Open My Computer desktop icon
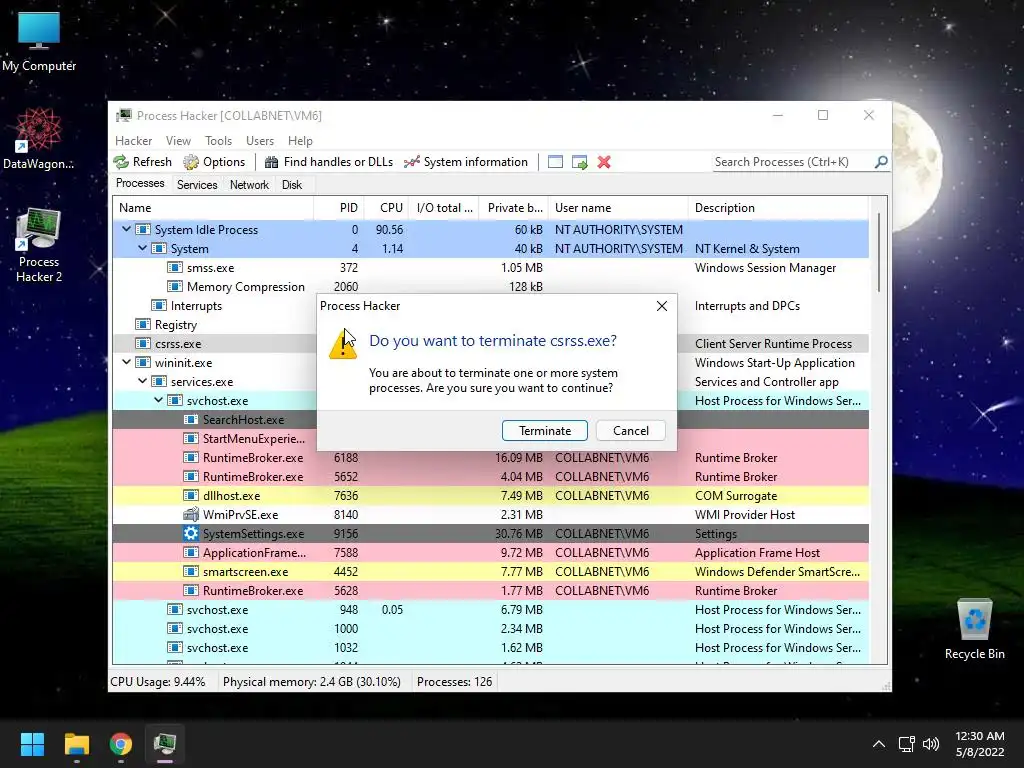This screenshot has width=1024, height=768. (x=39, y=42)
